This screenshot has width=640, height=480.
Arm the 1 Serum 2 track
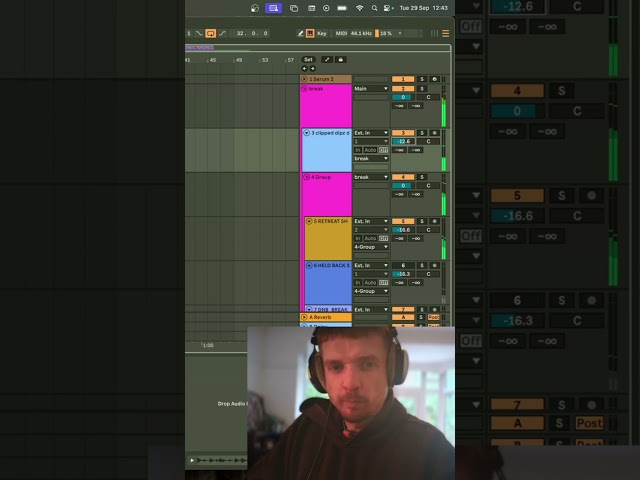click(434, 79)
